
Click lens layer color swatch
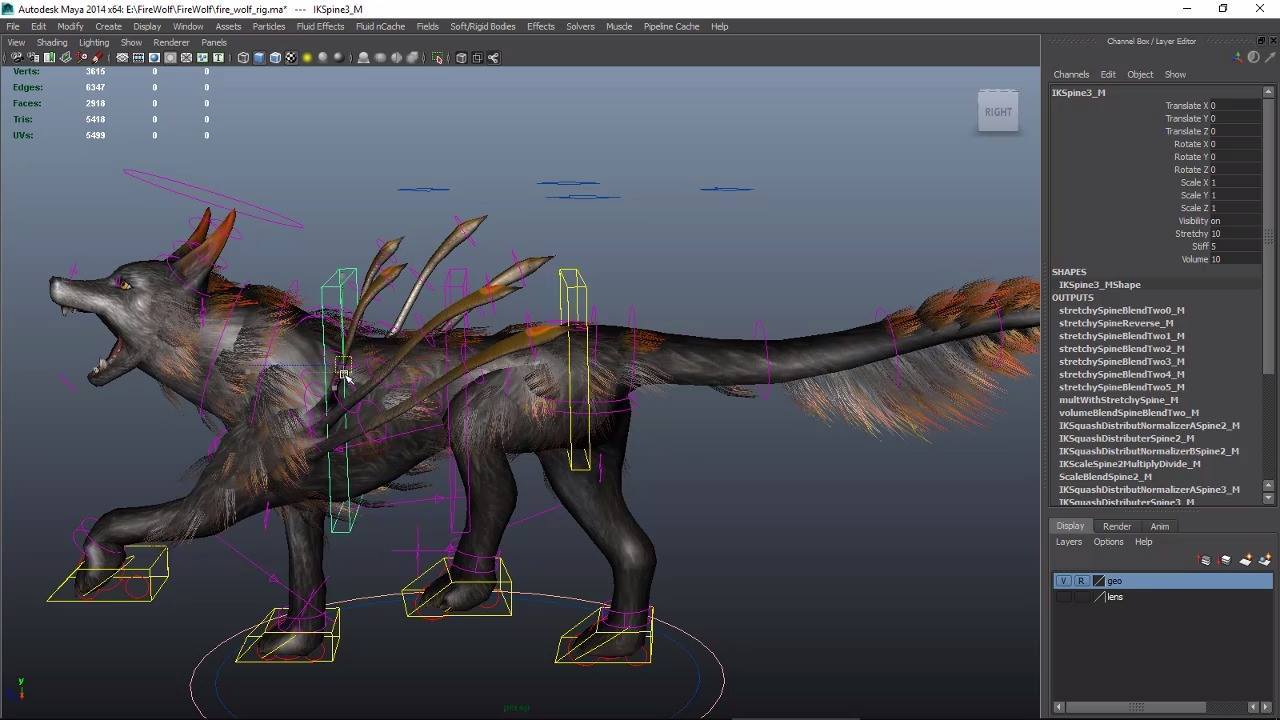[x=1099, y=597]
